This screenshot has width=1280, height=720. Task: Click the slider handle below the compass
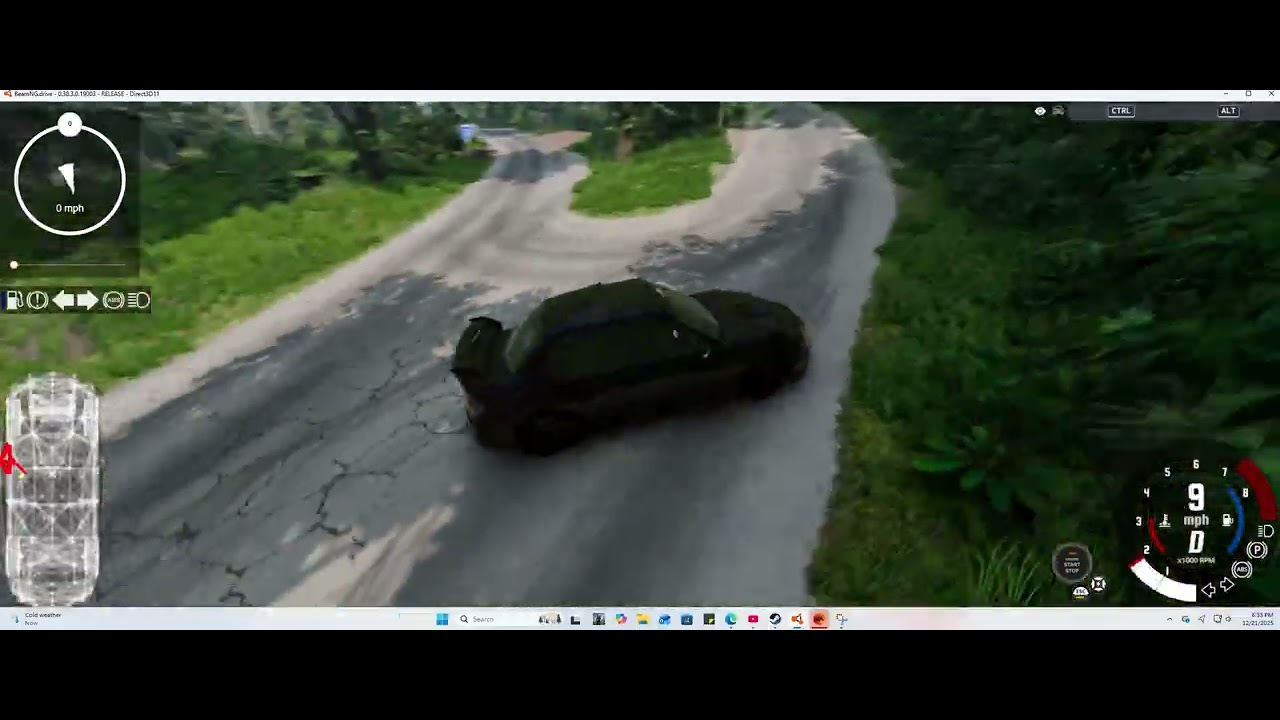click(x=14, y=265)
